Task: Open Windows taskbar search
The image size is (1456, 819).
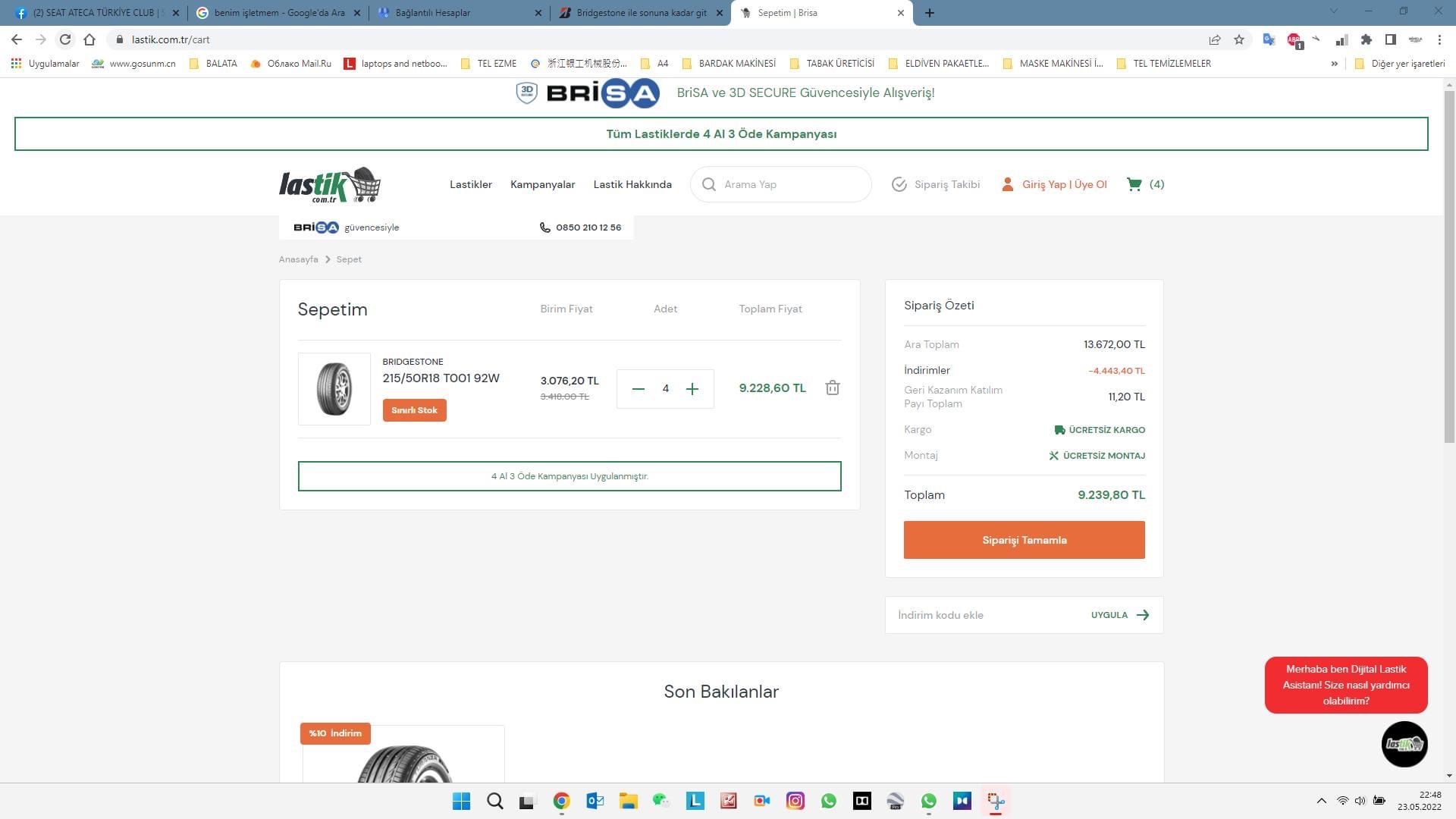Action: pyautogui.click(x=494, y=801)
